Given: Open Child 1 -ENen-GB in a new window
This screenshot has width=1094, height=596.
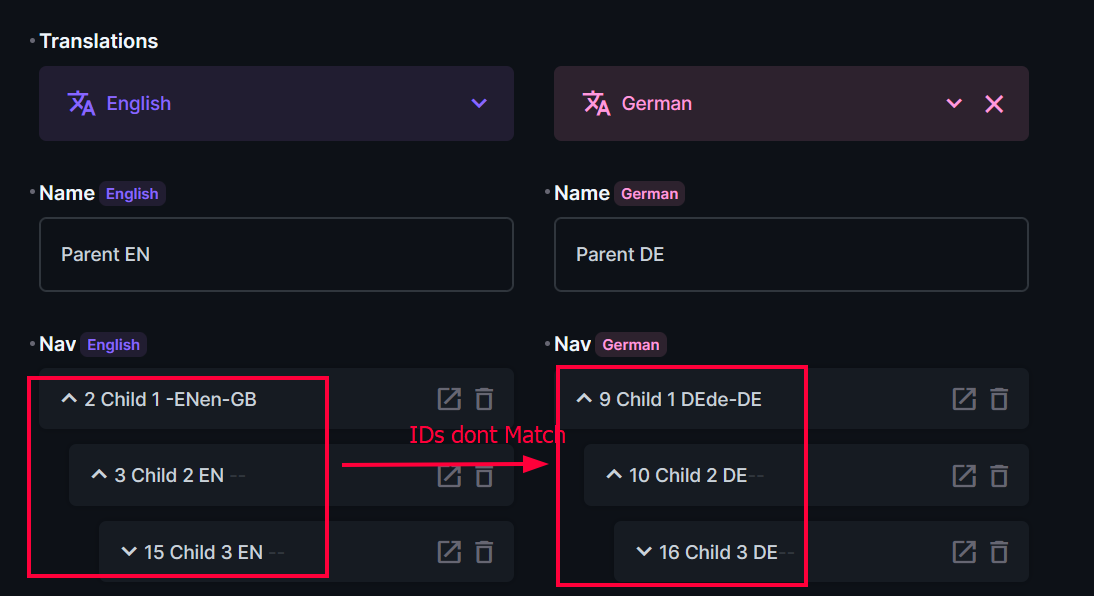Looking at the screenshot, I should click(x=449, y=398).
